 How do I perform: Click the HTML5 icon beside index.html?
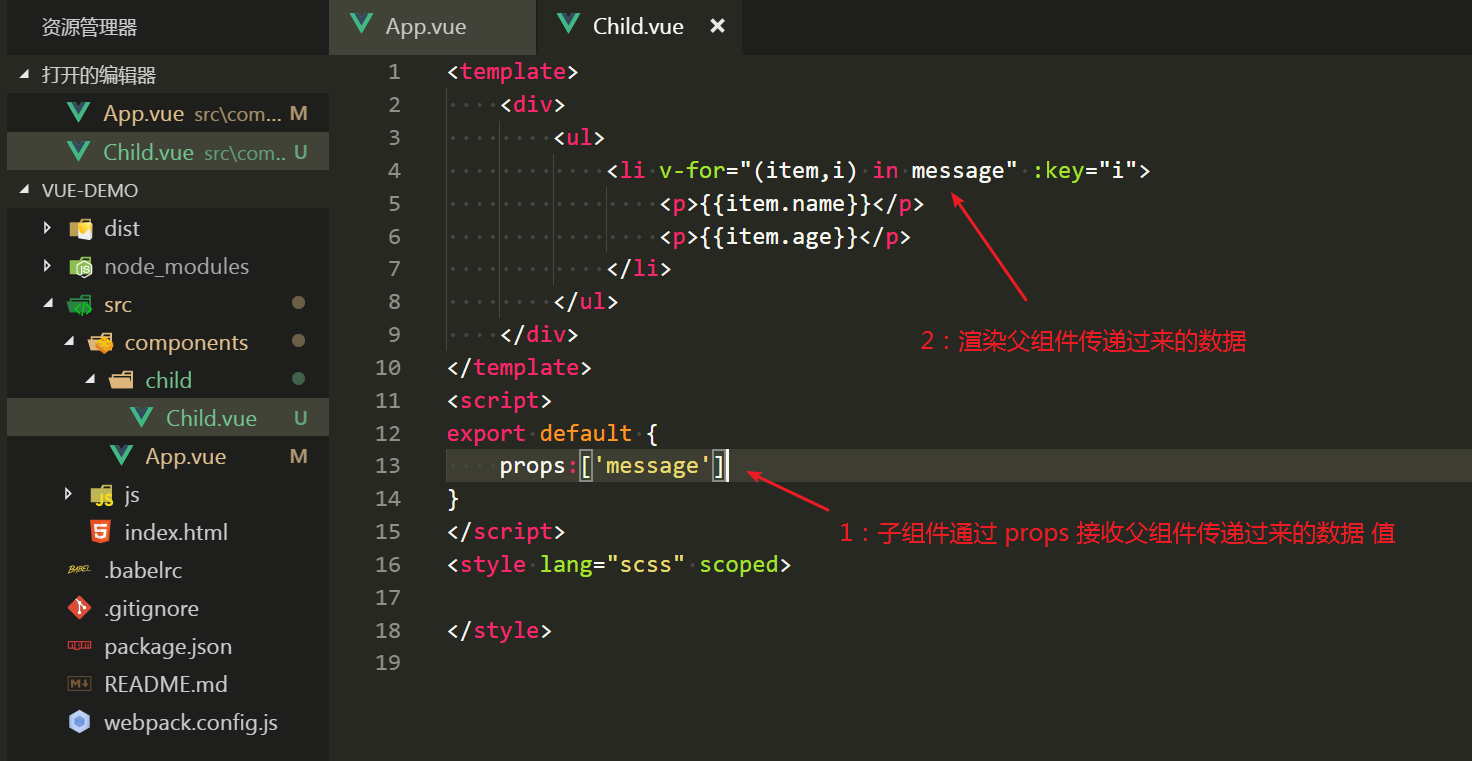click(x=100, y=532)
